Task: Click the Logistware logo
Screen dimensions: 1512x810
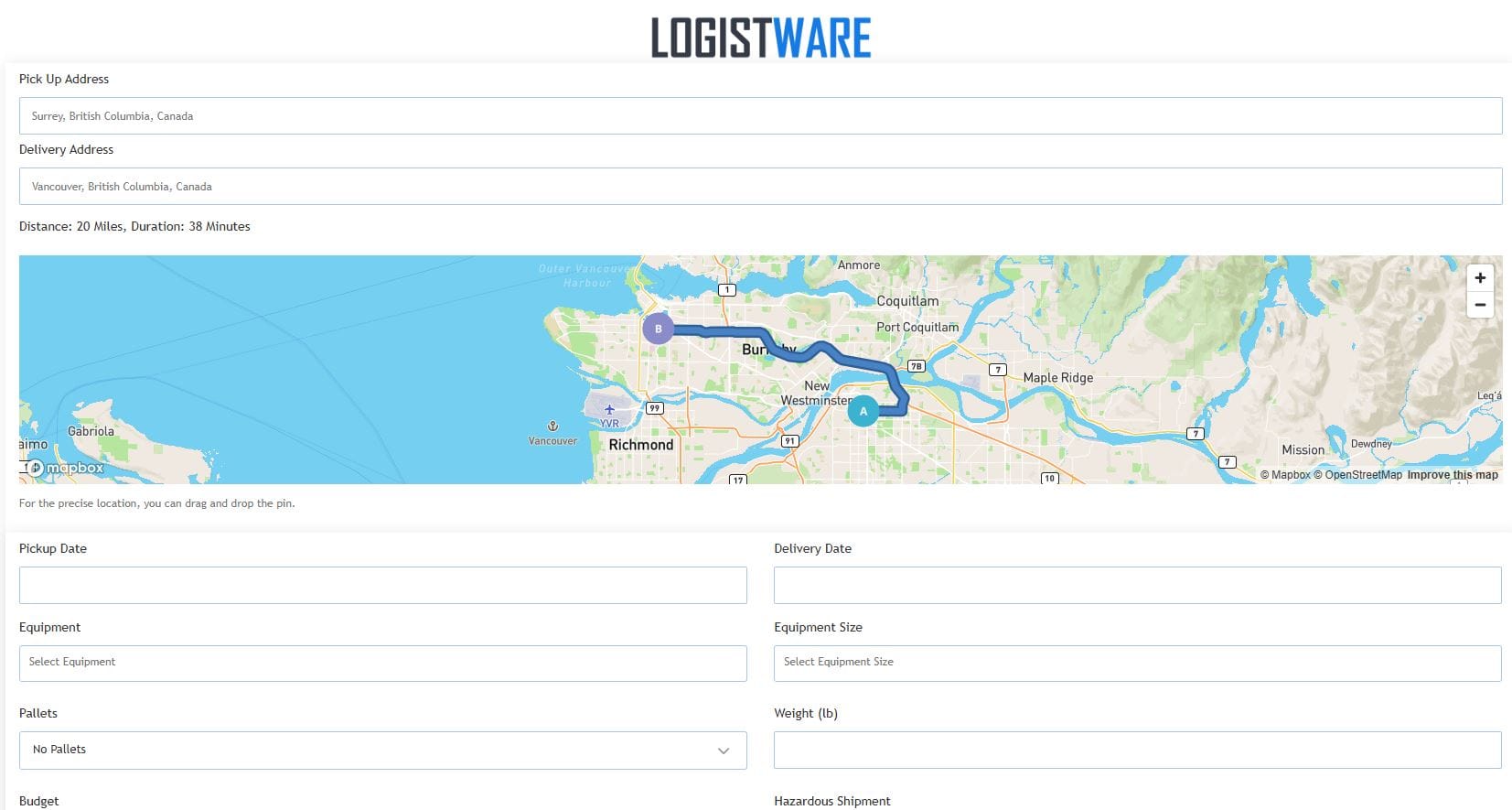Action: point(760,38)
